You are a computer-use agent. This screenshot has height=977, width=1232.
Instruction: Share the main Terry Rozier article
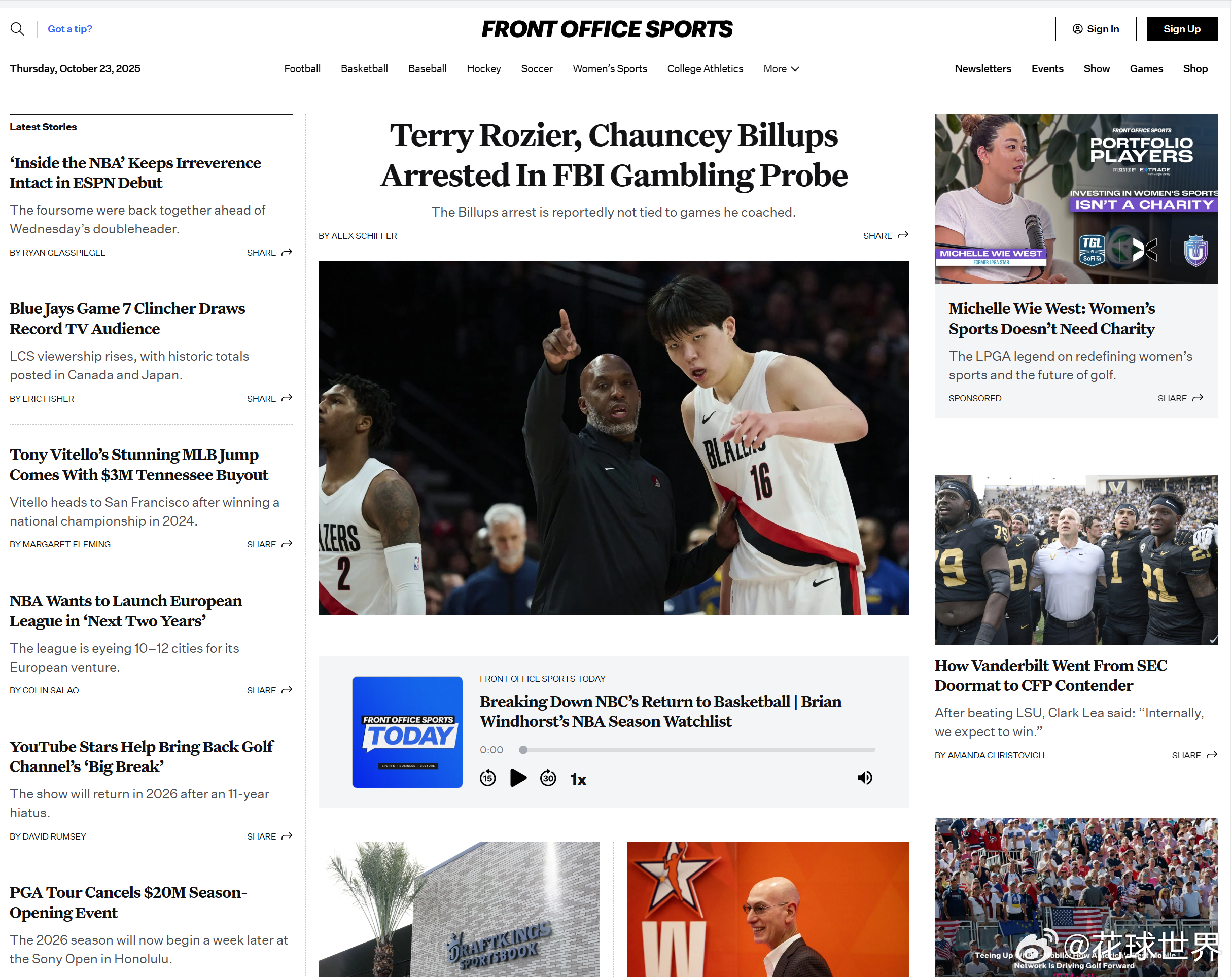coord(885,236)
